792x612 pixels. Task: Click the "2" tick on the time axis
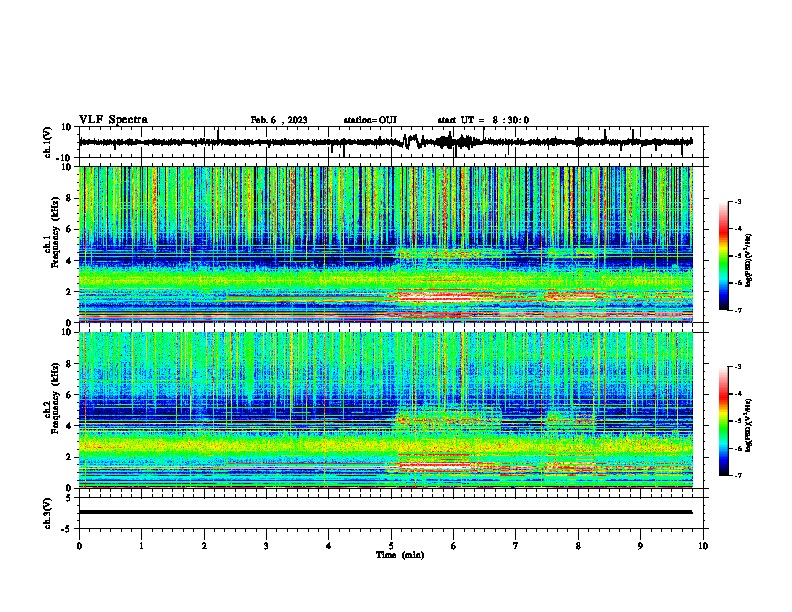(x=204, y=546)
